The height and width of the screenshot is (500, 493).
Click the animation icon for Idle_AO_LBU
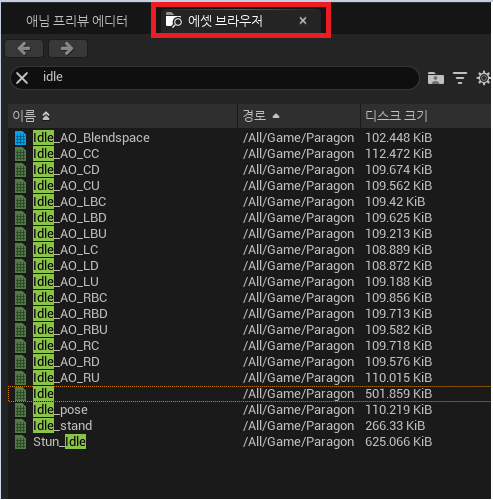(20, 234)
